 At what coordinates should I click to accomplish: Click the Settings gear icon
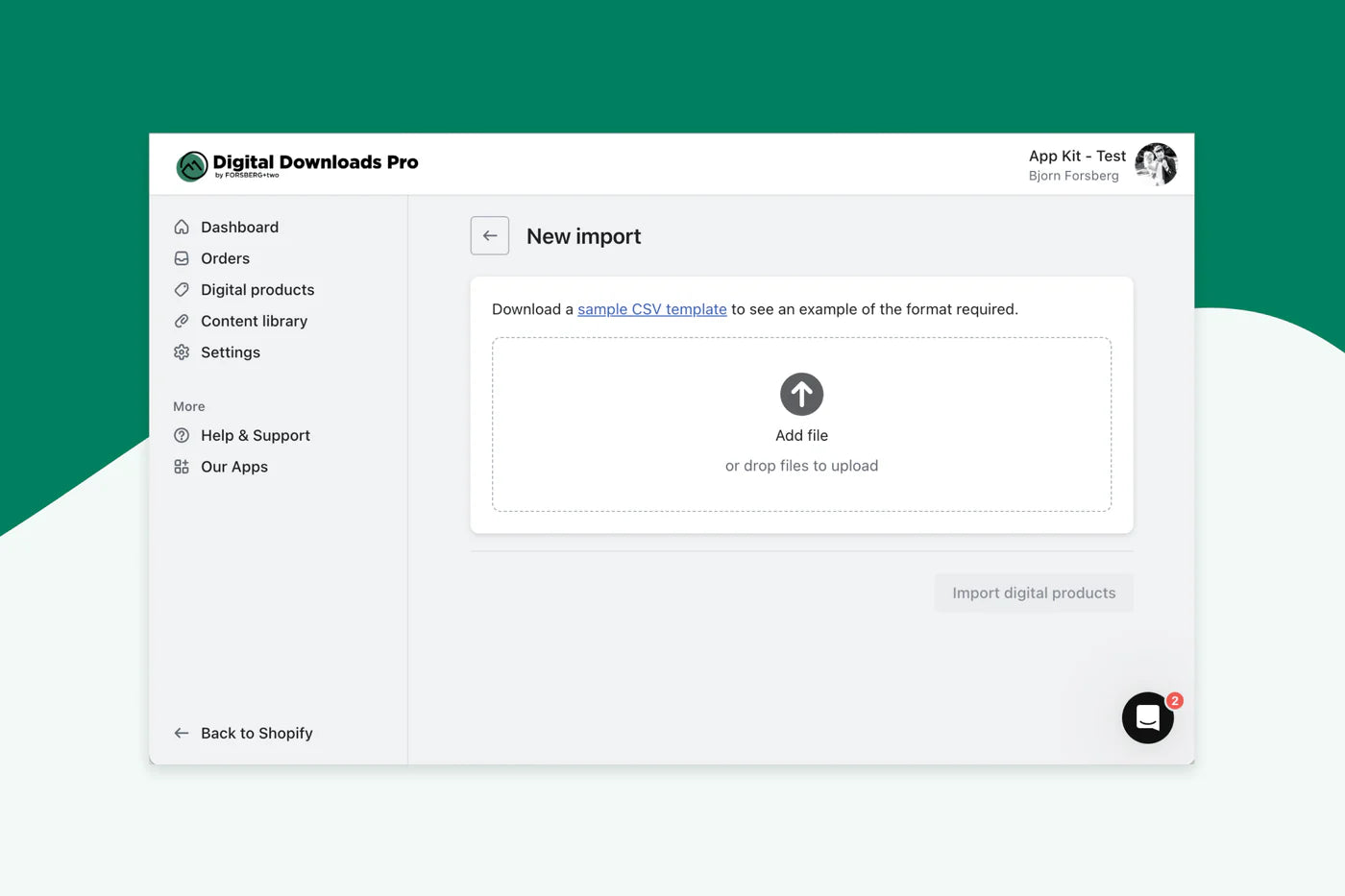coord(182,352)
